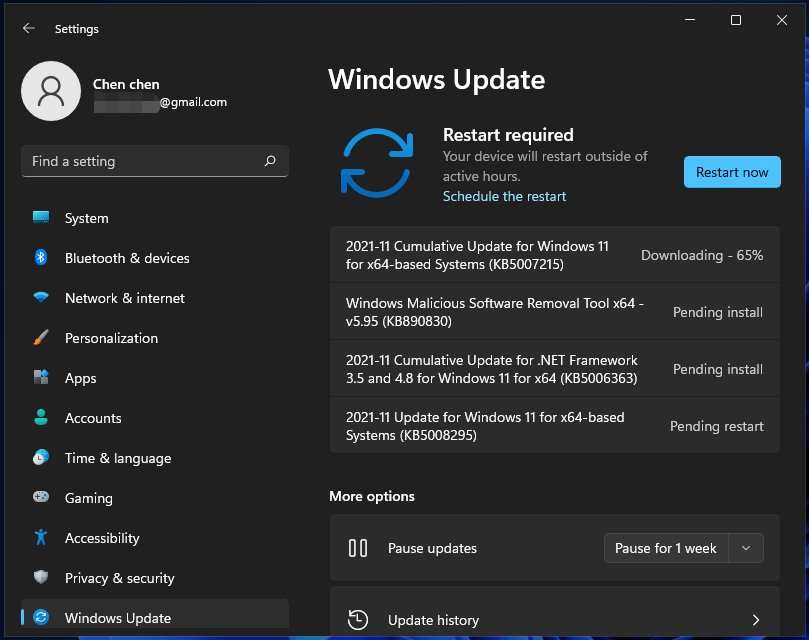Click the back arrow in Settings

click(29, 28)
